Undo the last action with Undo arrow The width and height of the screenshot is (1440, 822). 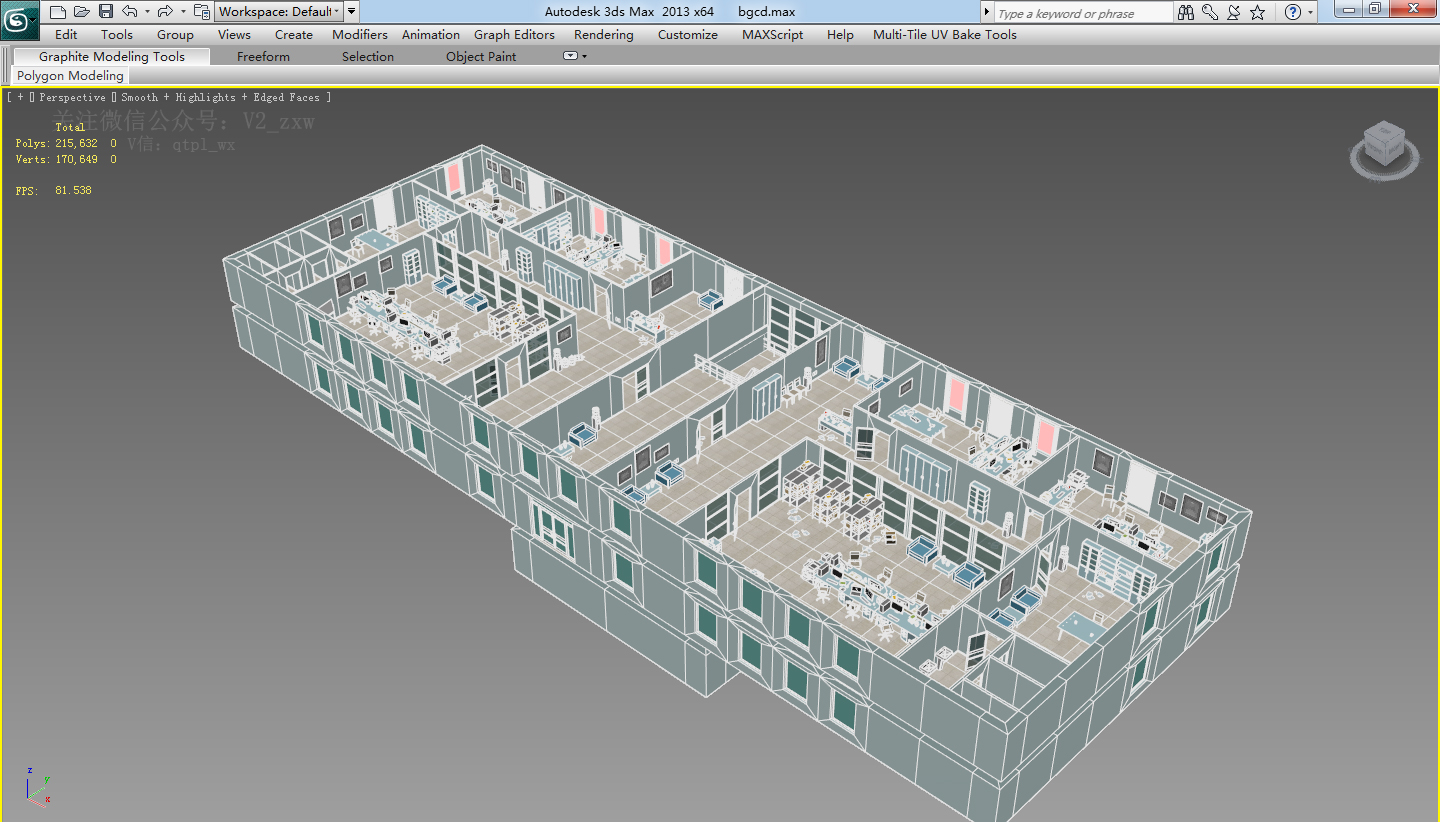pyautogui.click(x=130, y=12)
